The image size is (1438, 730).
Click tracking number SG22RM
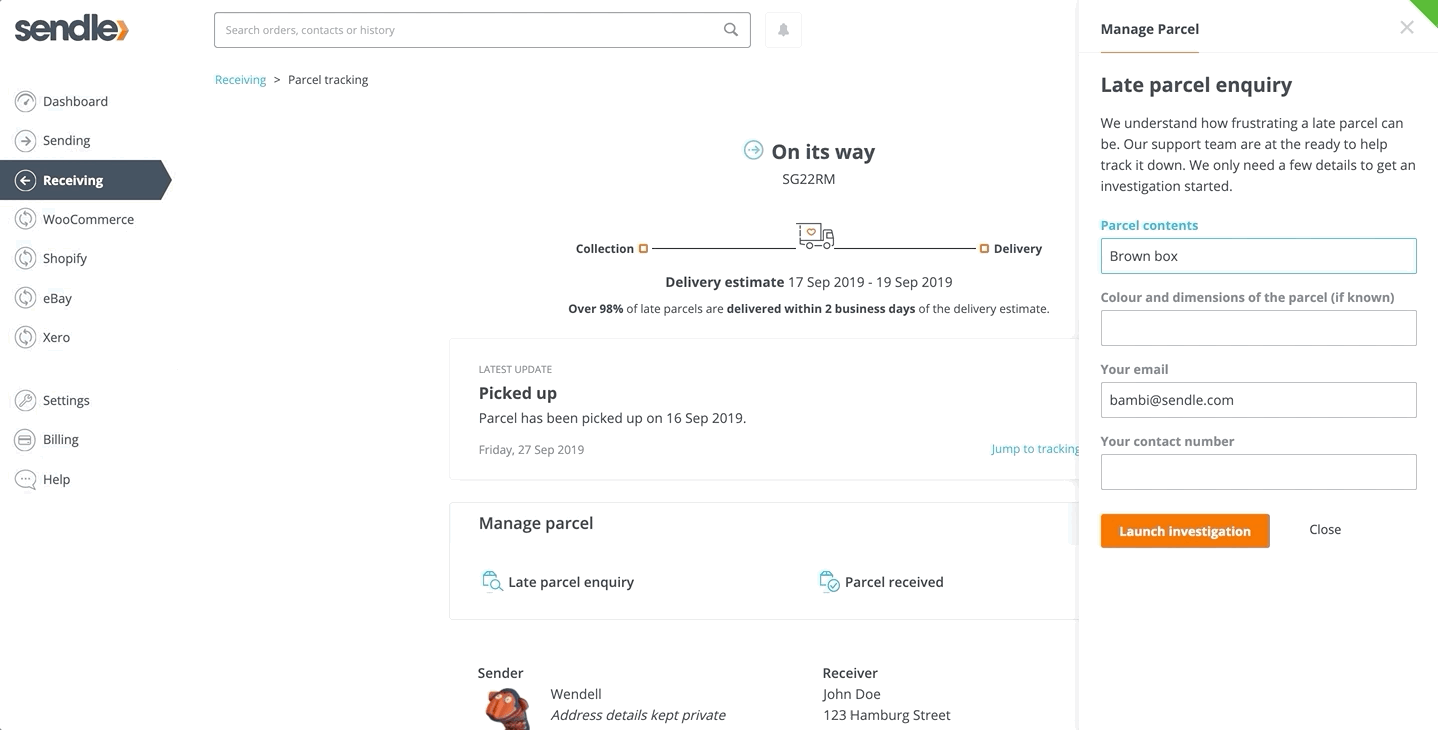pos(808,180)
